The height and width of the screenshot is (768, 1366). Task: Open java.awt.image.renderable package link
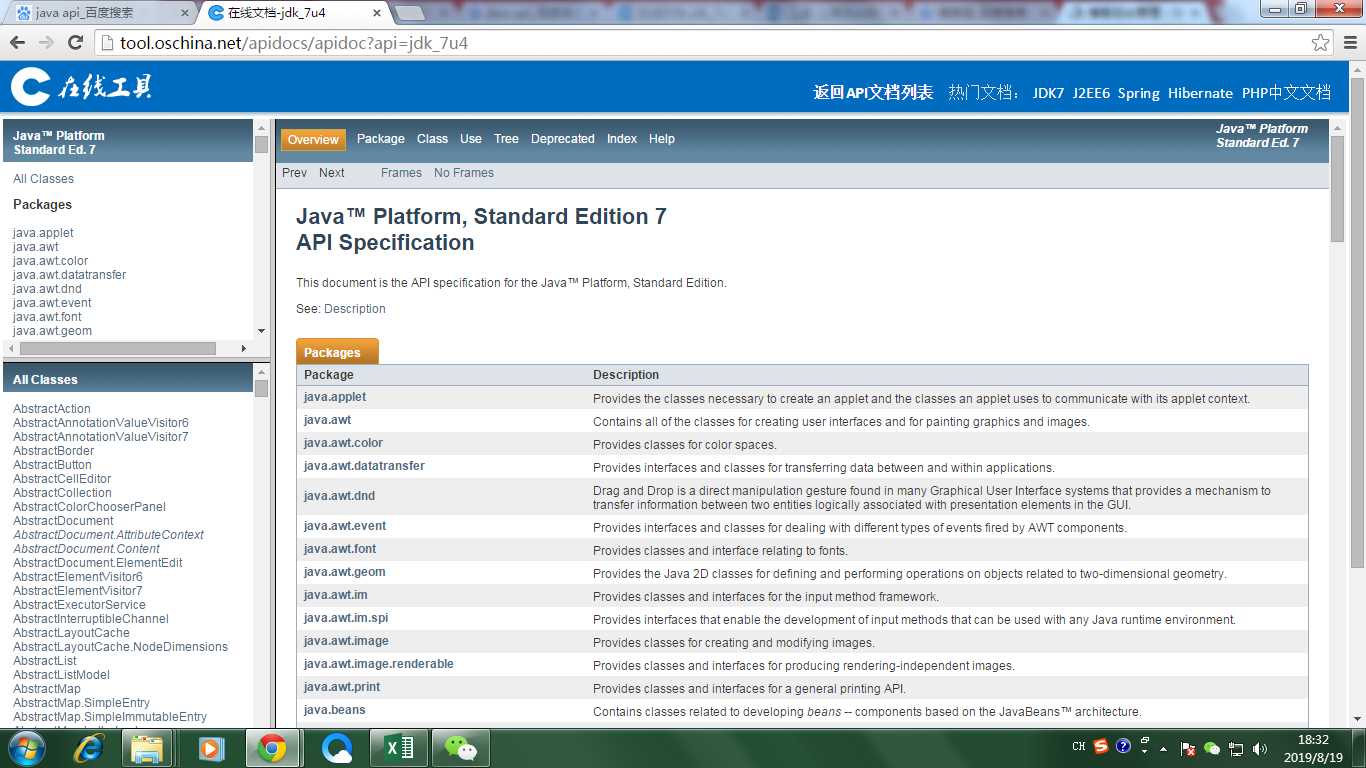click(x=379, y=664)
